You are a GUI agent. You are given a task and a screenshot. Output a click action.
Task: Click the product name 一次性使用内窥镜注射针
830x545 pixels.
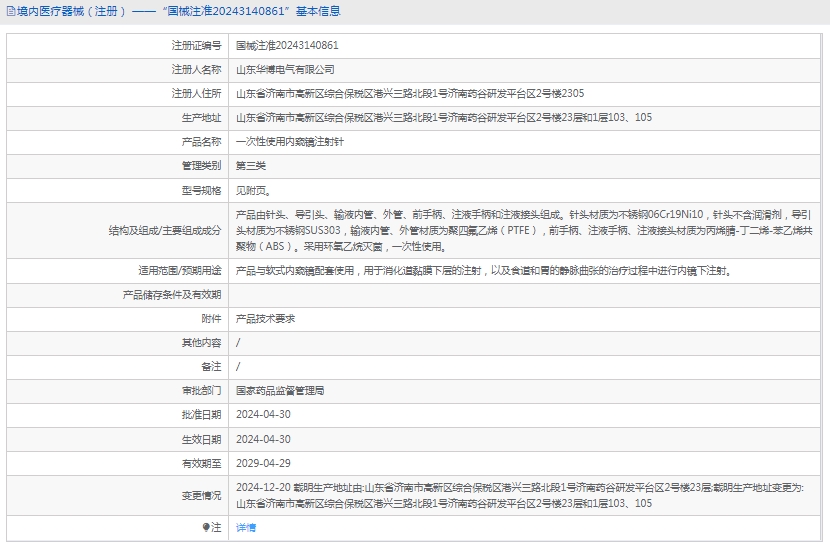tap(289, 142)
